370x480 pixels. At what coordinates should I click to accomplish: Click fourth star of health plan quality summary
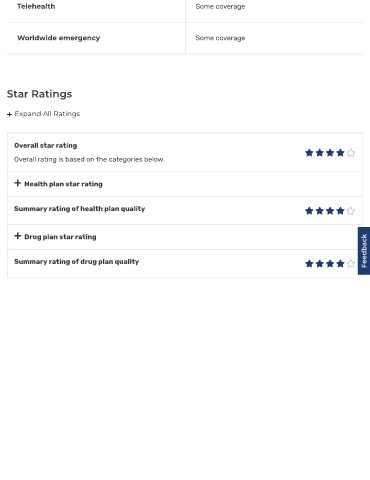pos(340,211)
